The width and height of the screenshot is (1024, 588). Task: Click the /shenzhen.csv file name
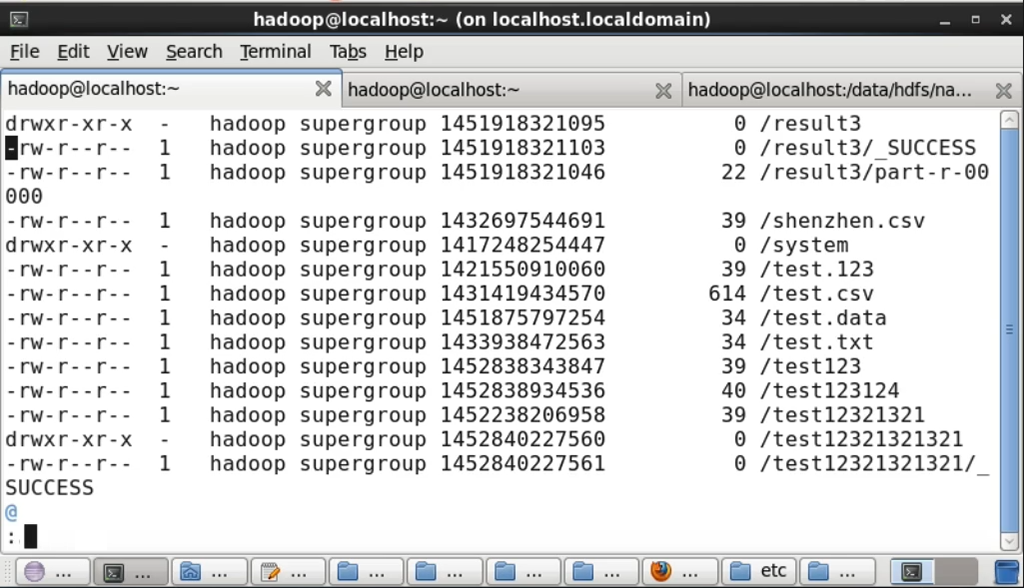pyautogui.click(x=842, y=221)
